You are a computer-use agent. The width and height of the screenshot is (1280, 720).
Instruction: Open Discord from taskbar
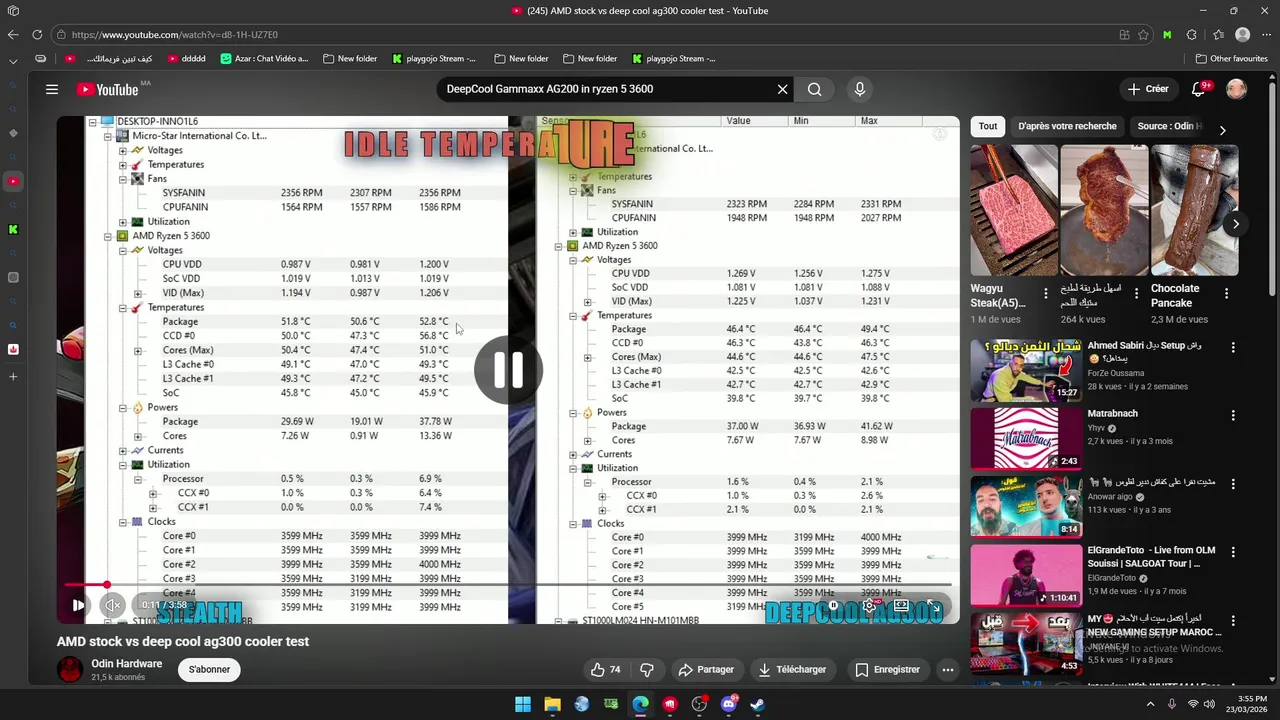click(x=729, y=704)
